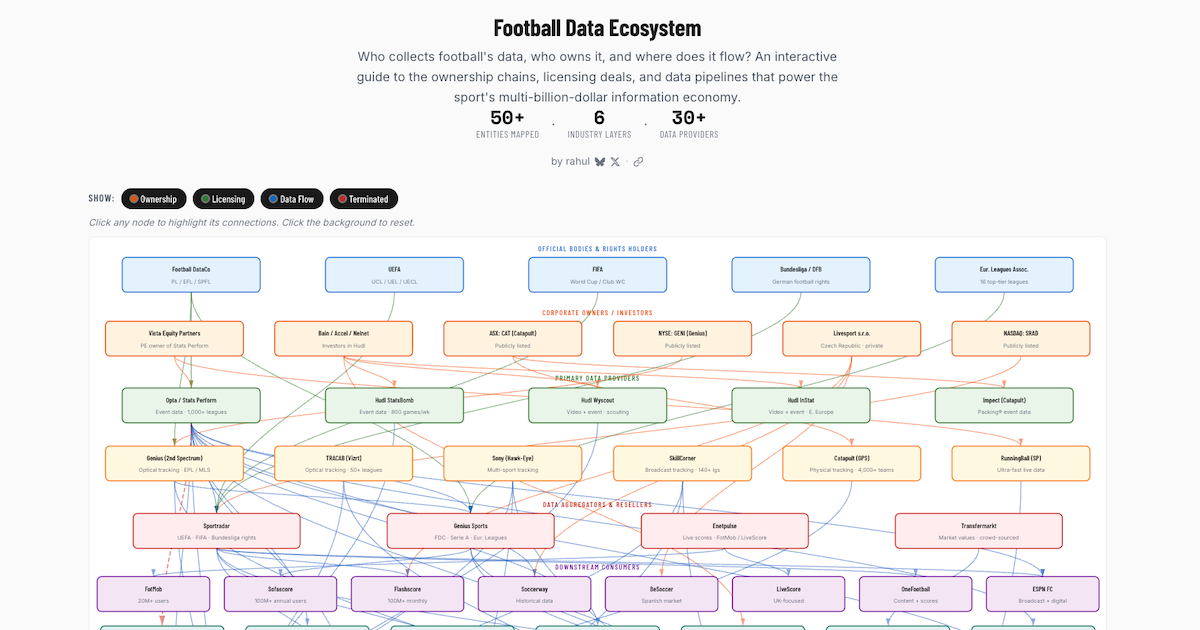Toggle the Licensing legend filter
Viewport: 1200px width, 630px height.
[223, 198]
